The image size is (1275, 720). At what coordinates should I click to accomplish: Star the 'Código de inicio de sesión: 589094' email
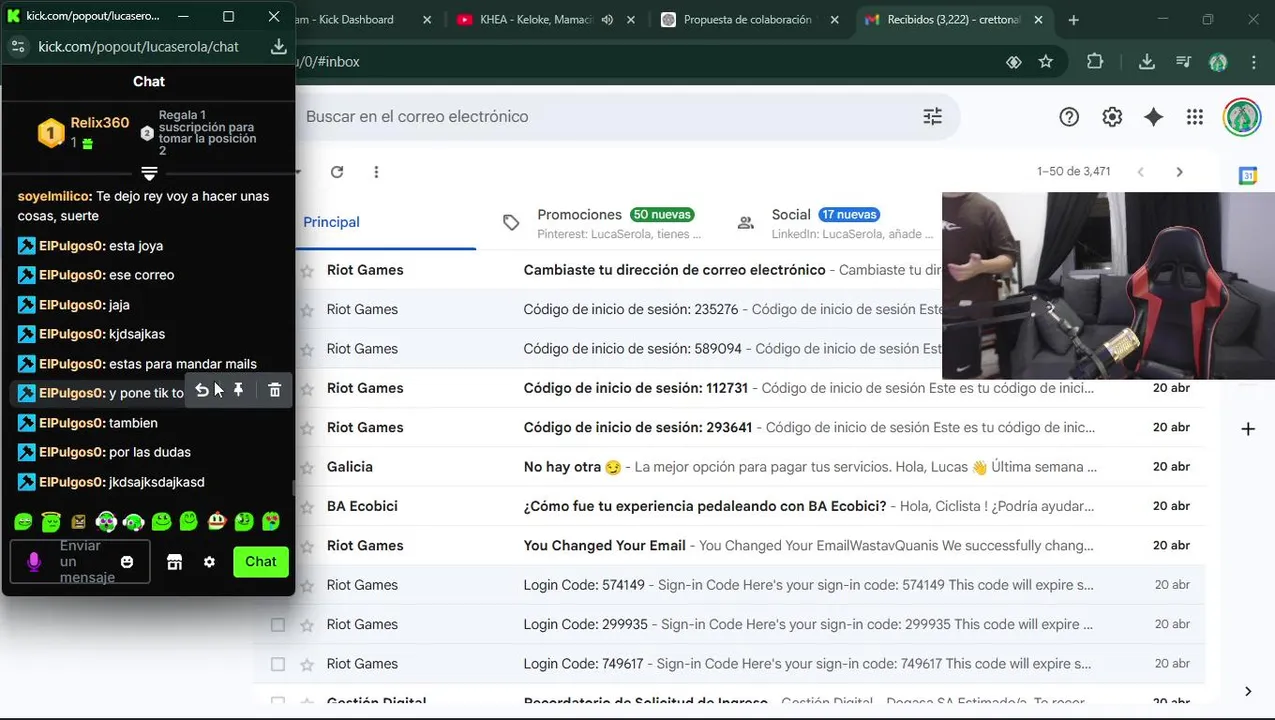tap(307, 349)
